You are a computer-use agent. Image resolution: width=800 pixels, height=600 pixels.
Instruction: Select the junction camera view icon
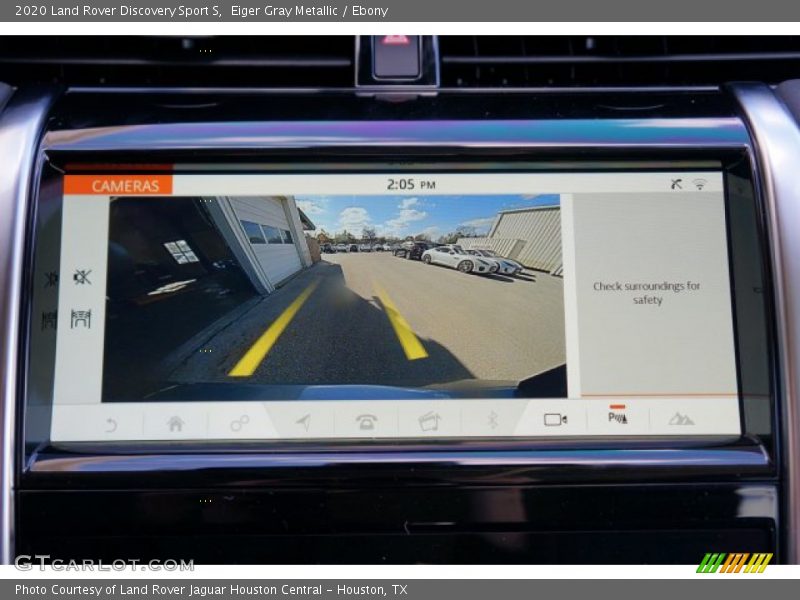click(81, 318)
